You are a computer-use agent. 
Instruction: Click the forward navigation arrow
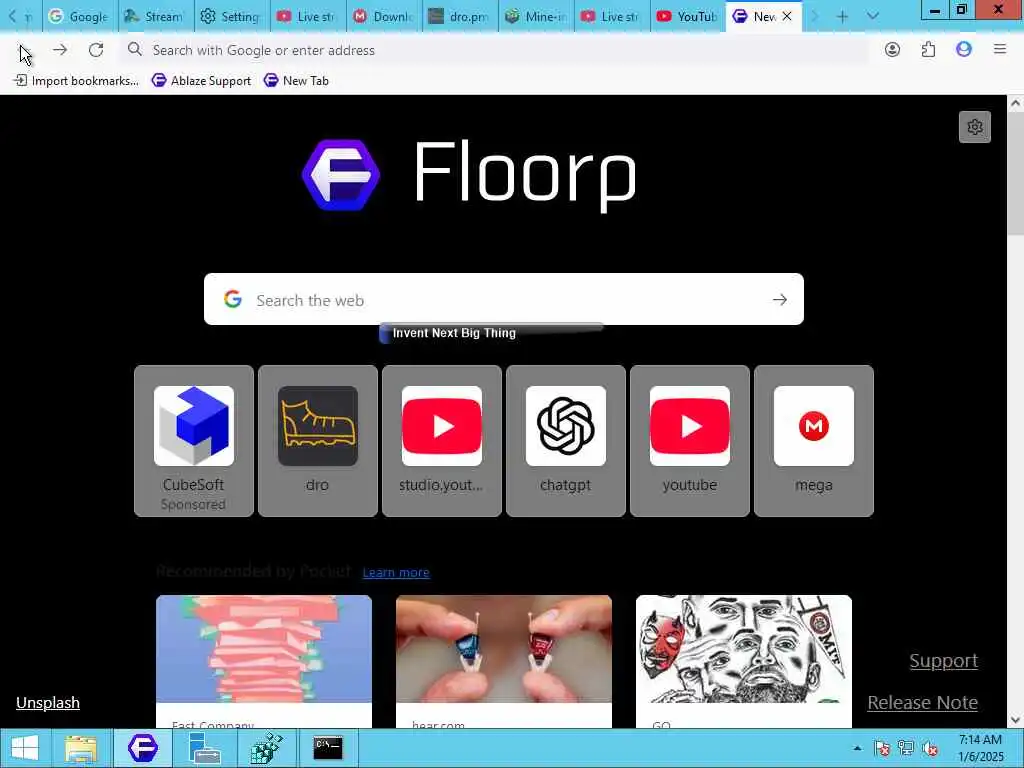click(60, 50)
